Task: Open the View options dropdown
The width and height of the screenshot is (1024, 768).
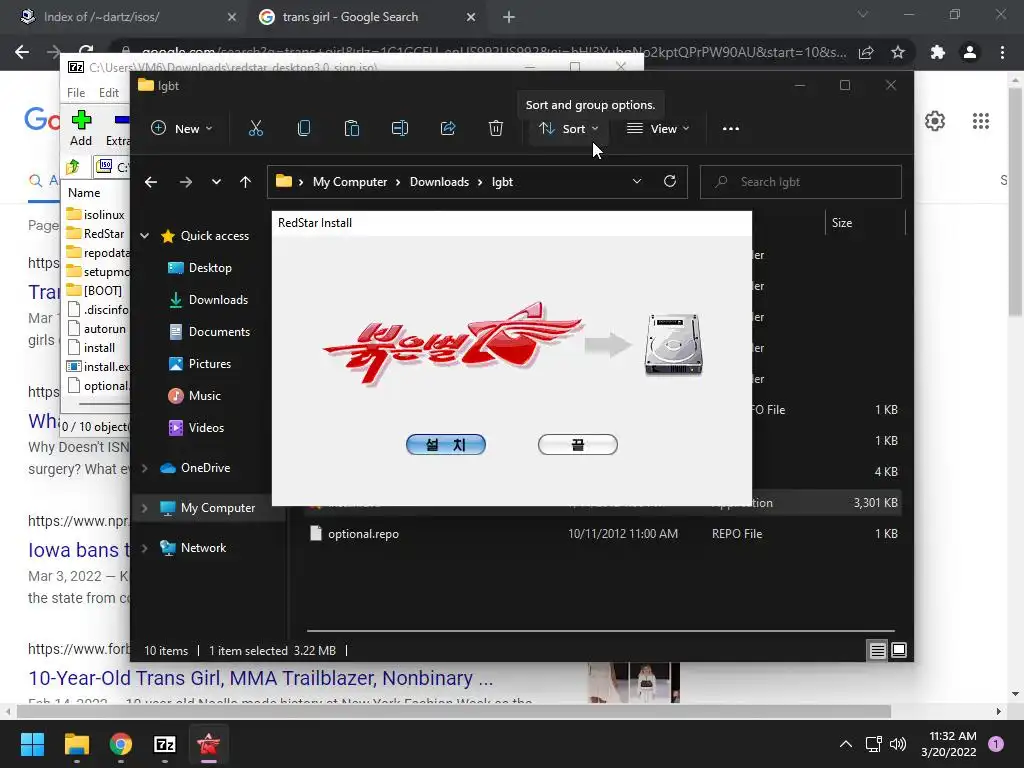Action: (x=658, y=129)
